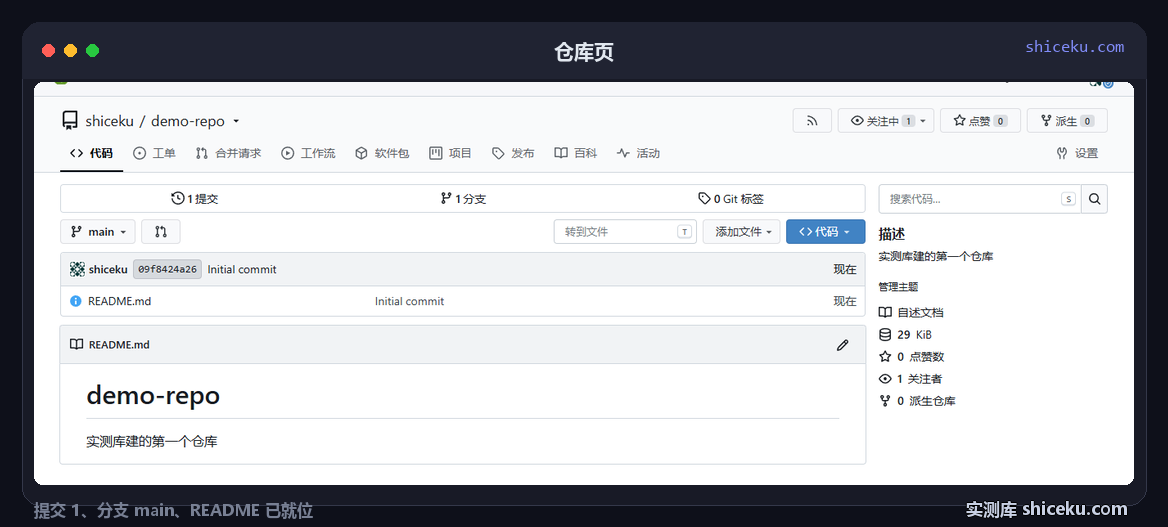Open shiceku author name in commit row

[108, 269]
